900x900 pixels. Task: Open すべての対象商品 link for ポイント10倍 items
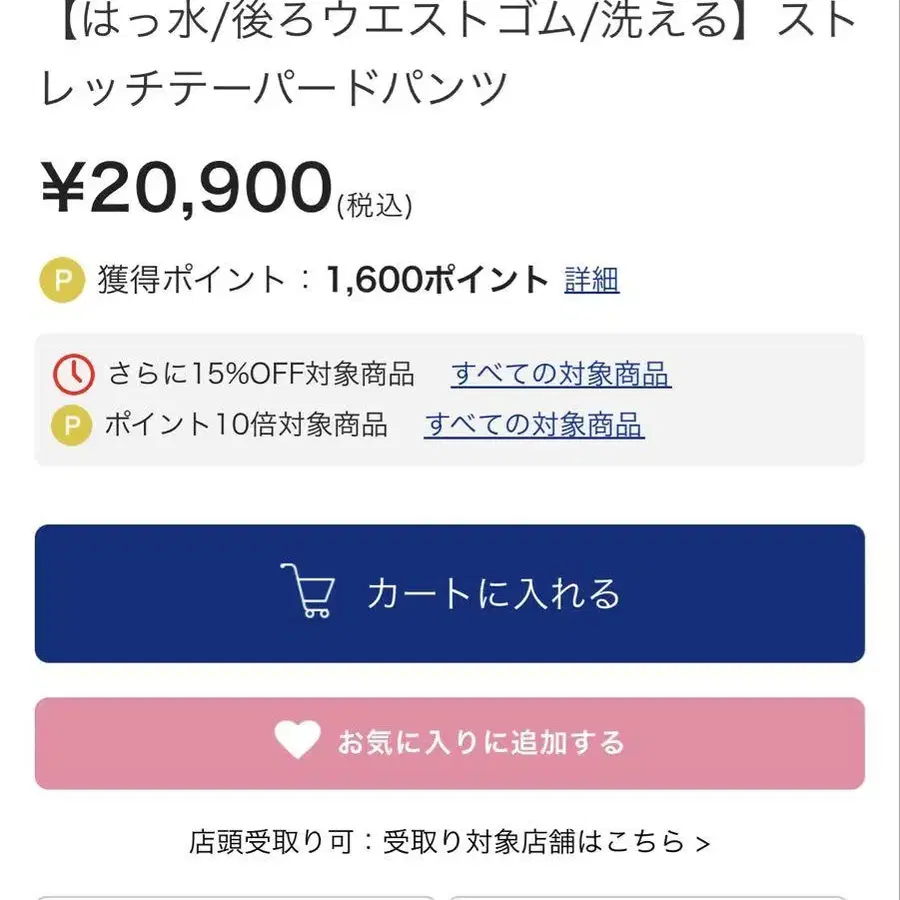(x=534, y=425)
